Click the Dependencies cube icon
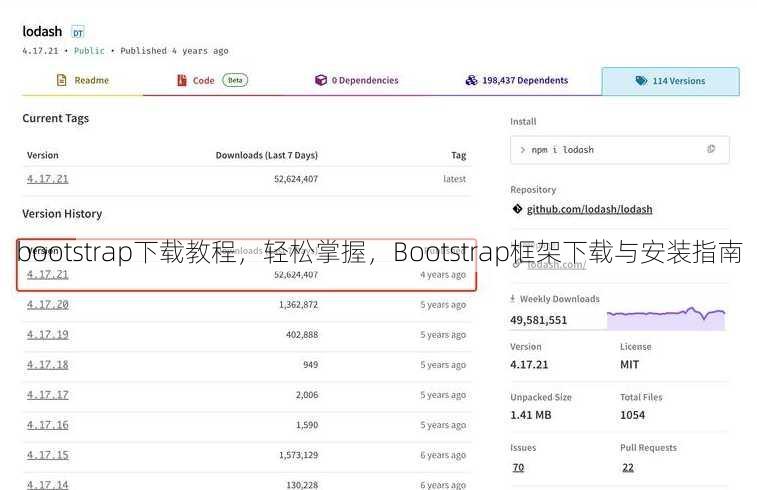Image resolution: width=757 pixels, height=490 pixels. [x=321, y=80]
